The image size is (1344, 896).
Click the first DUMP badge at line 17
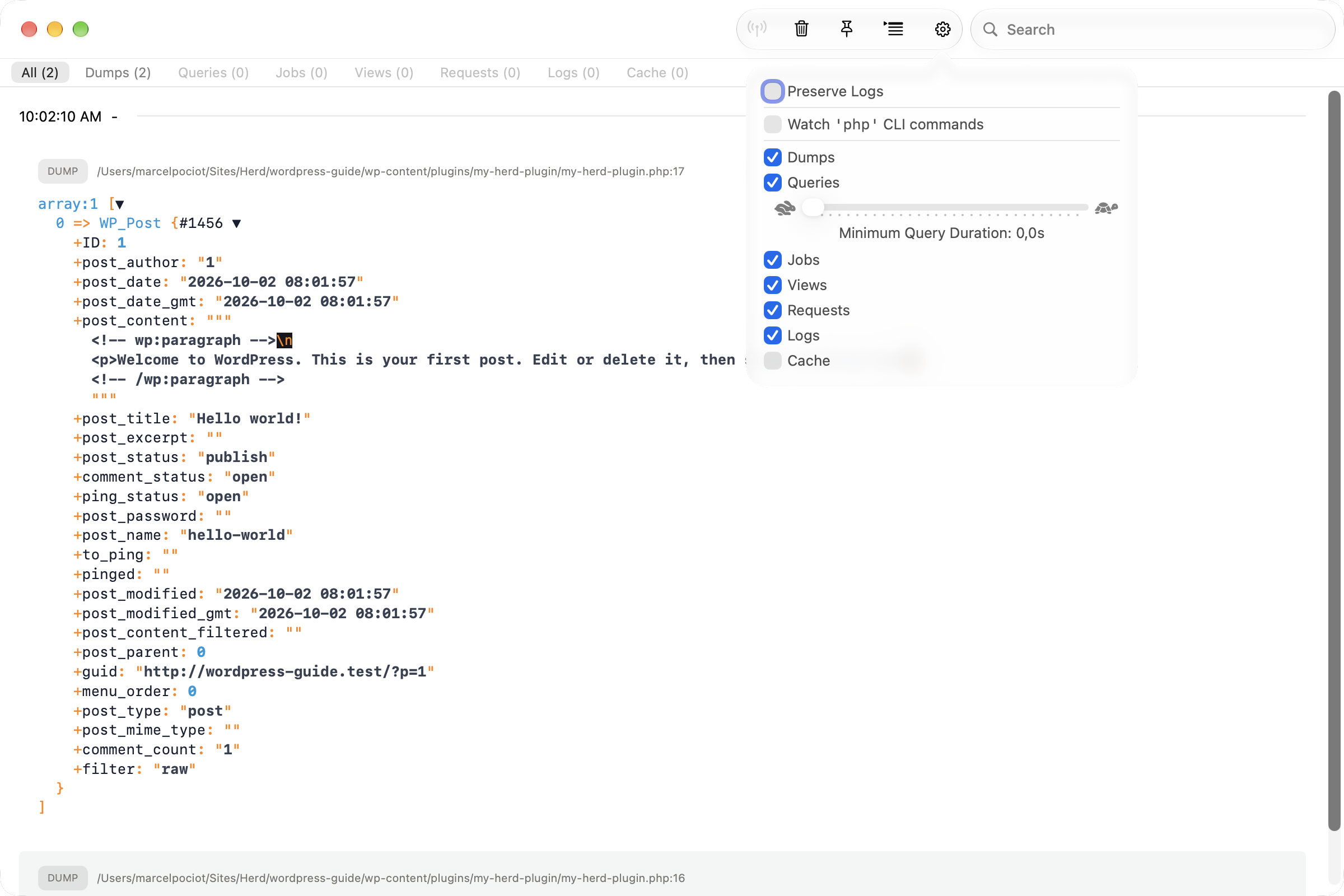(63, 171)
